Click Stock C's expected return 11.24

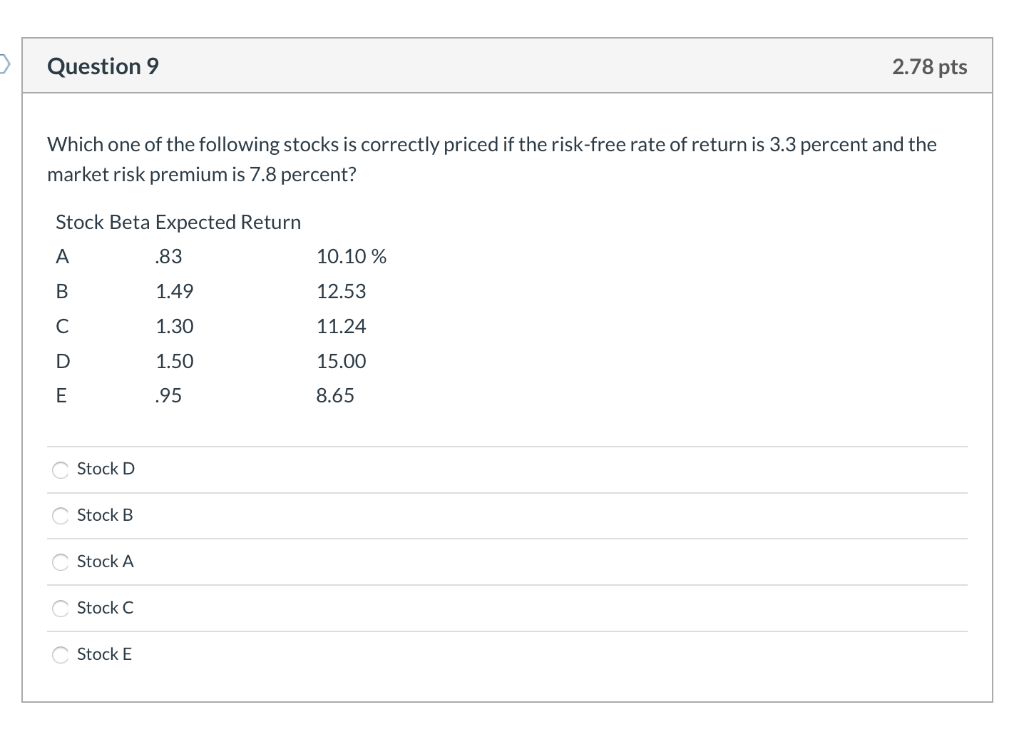(341, 326)
